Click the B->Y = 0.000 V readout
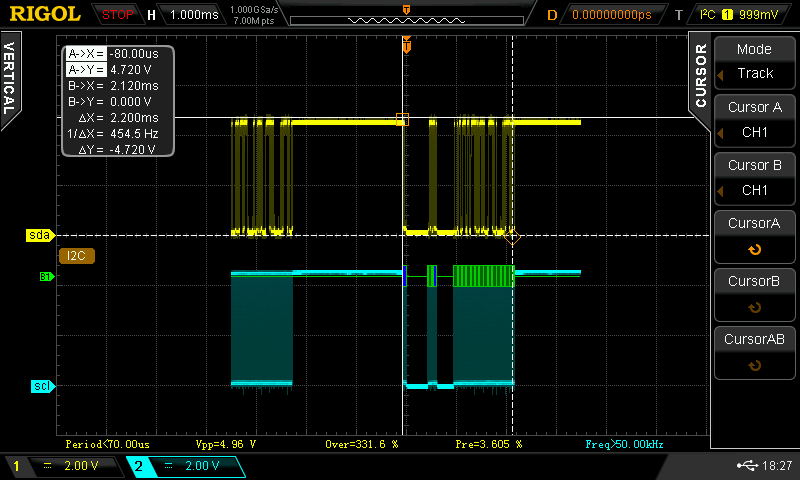 coord(110,102)
